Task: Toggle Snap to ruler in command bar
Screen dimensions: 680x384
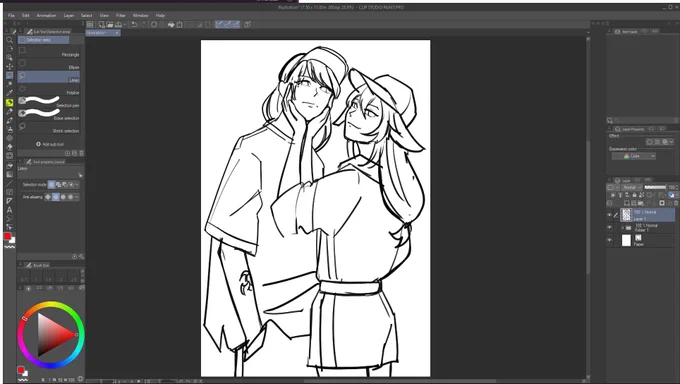Action: [x=219, y=25]
